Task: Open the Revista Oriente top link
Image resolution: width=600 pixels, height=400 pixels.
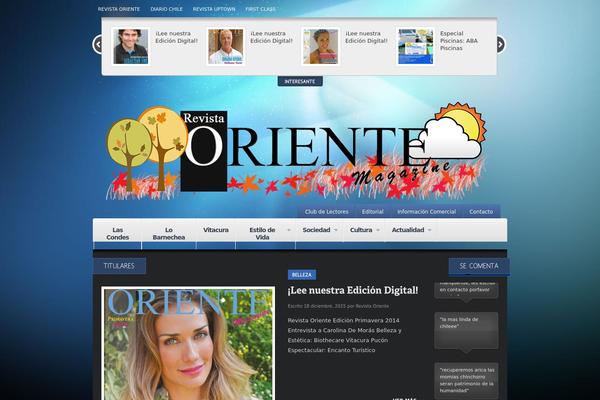Action: (x=119, y=9)
